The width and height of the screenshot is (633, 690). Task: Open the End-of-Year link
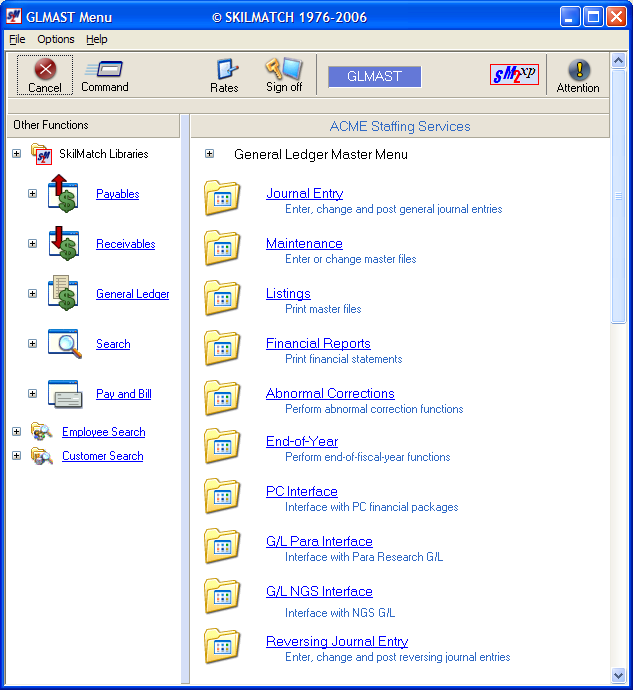[x=302, y=441]
